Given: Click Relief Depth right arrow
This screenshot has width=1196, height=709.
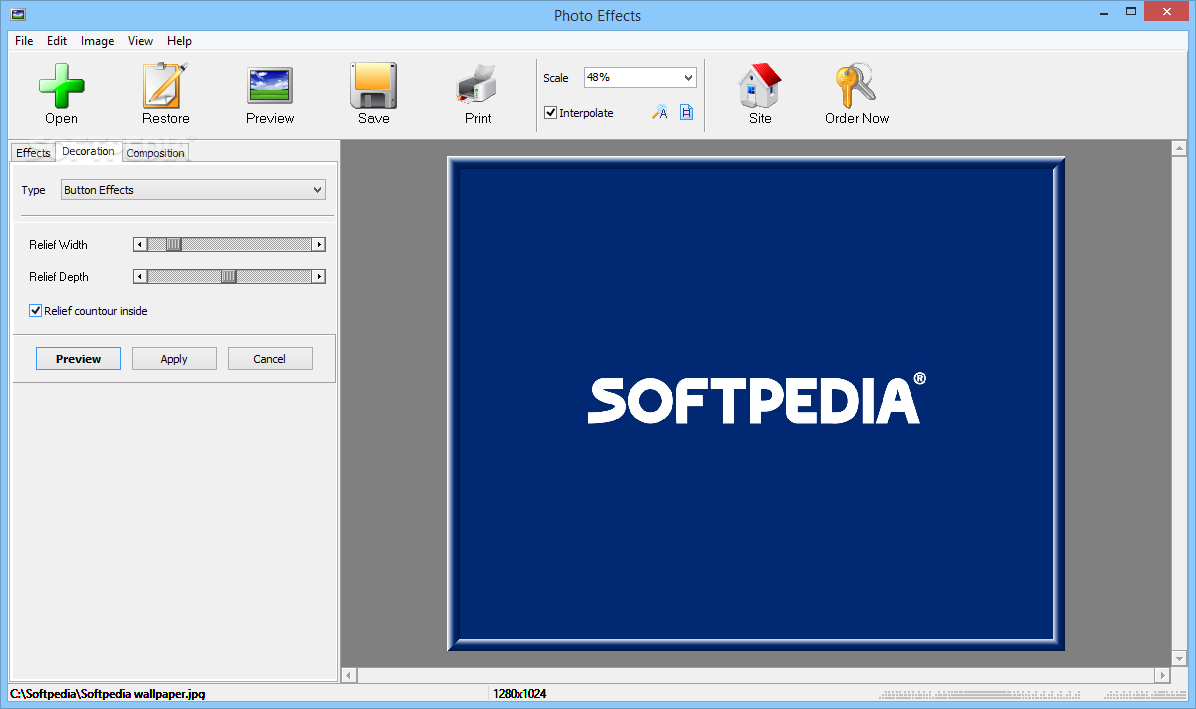Looking at the screenshot, I should (319, 277).
